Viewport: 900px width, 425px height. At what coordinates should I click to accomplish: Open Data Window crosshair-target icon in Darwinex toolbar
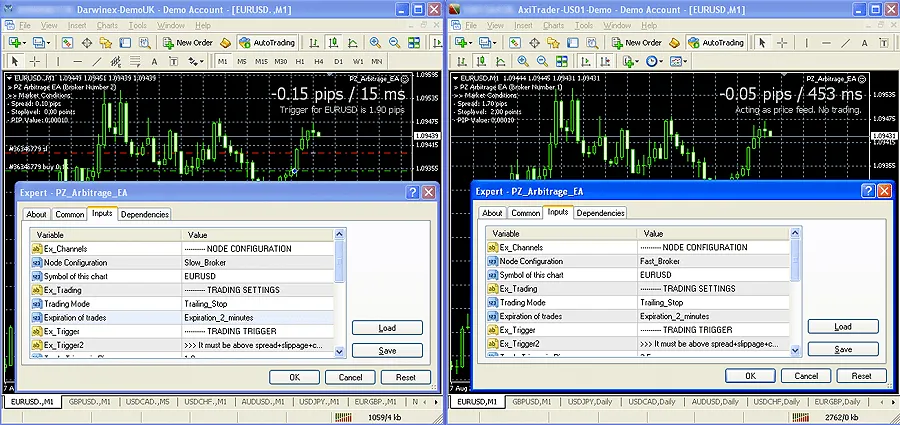tap(87, 42)
